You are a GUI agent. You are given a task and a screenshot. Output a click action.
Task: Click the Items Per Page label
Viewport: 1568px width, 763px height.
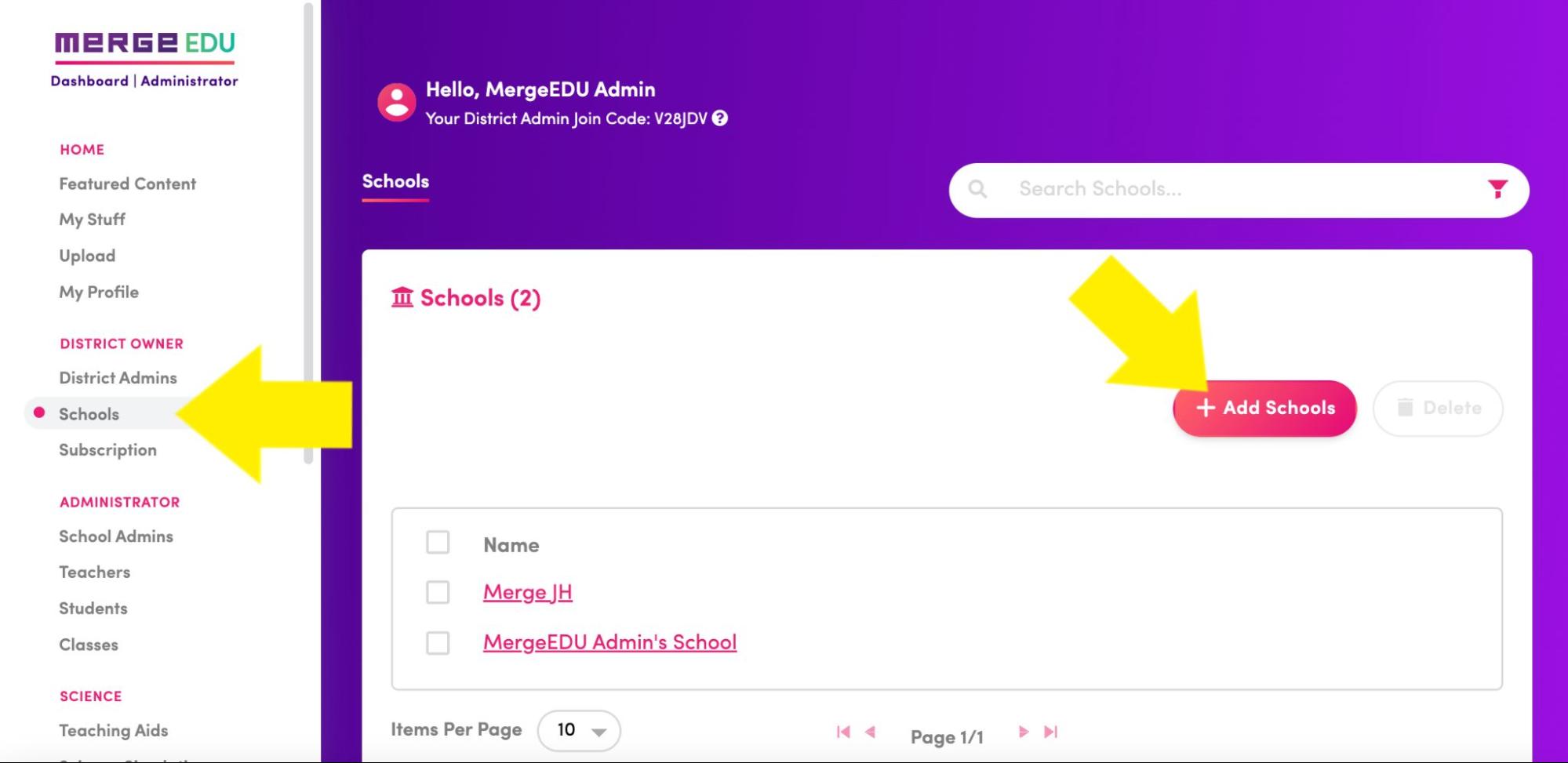(x=457, y=730)
